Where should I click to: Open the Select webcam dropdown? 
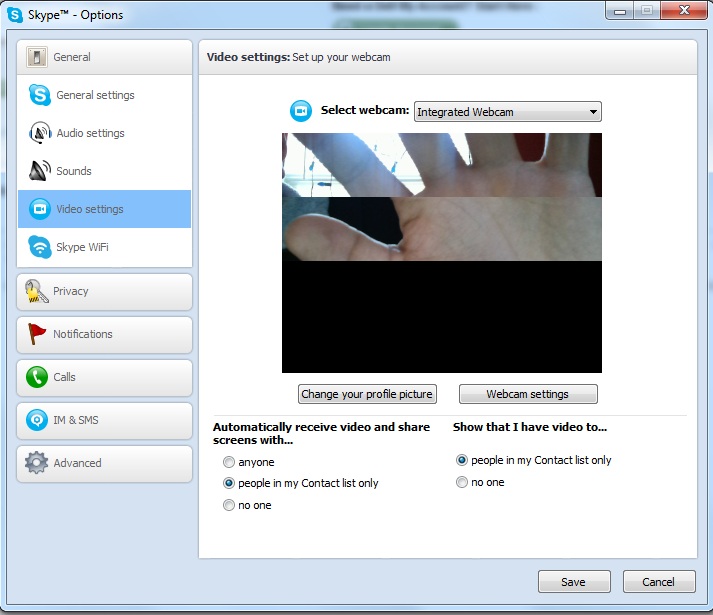(x=507, y=111)
